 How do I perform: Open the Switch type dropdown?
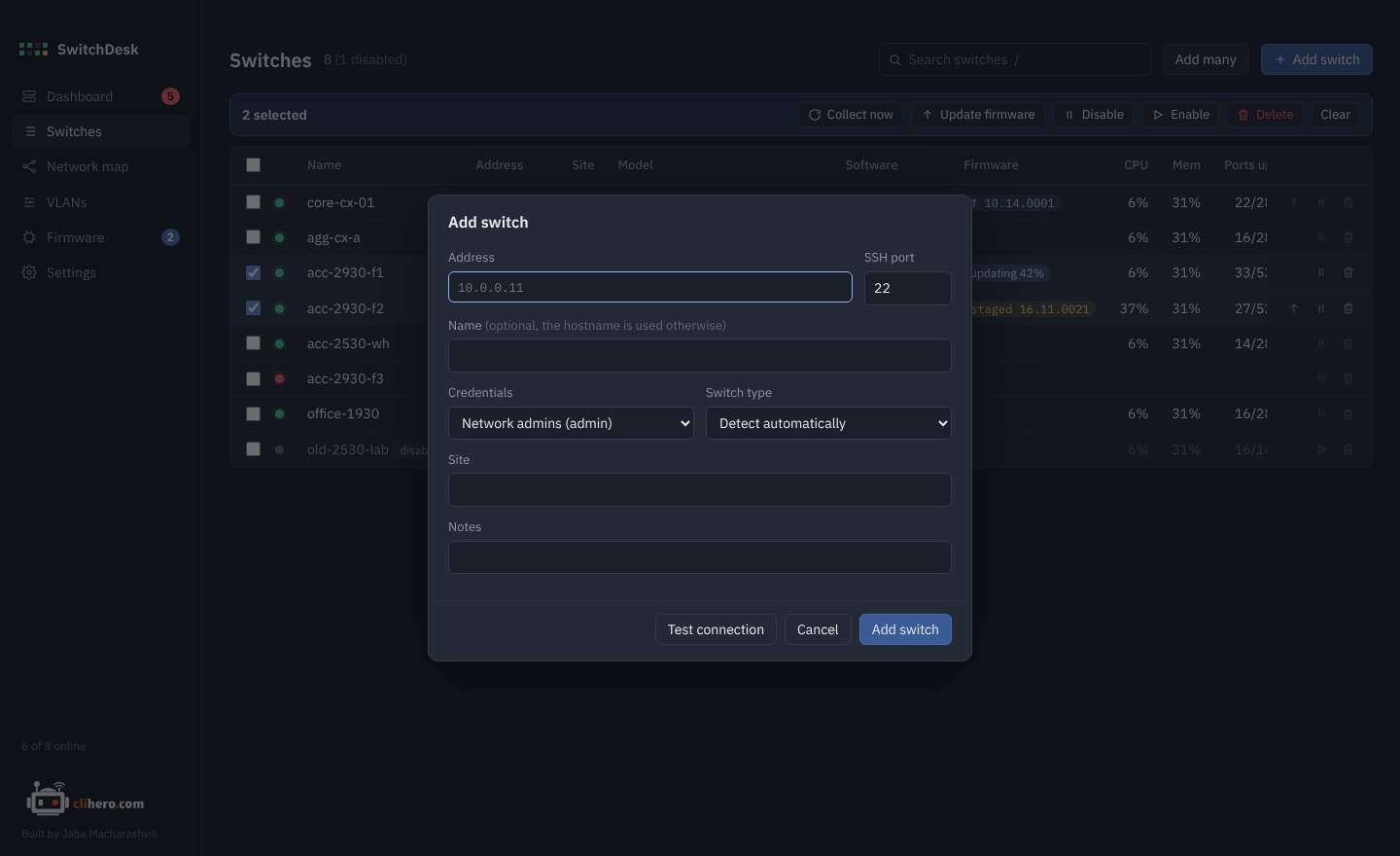[828, 423]
